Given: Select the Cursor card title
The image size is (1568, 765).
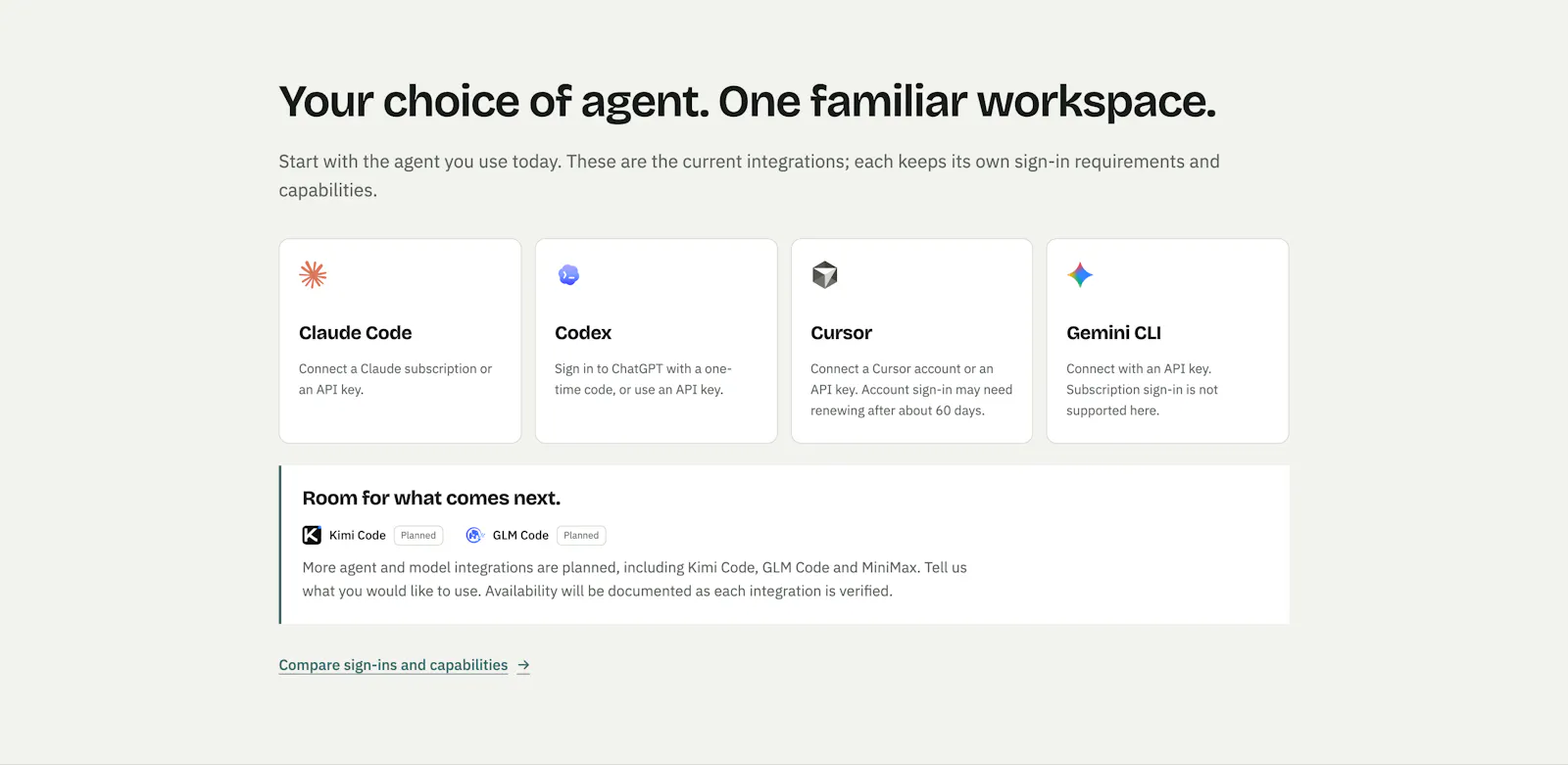Looking at the screenshot, I should pyautogui.click(x=841, y=333).
